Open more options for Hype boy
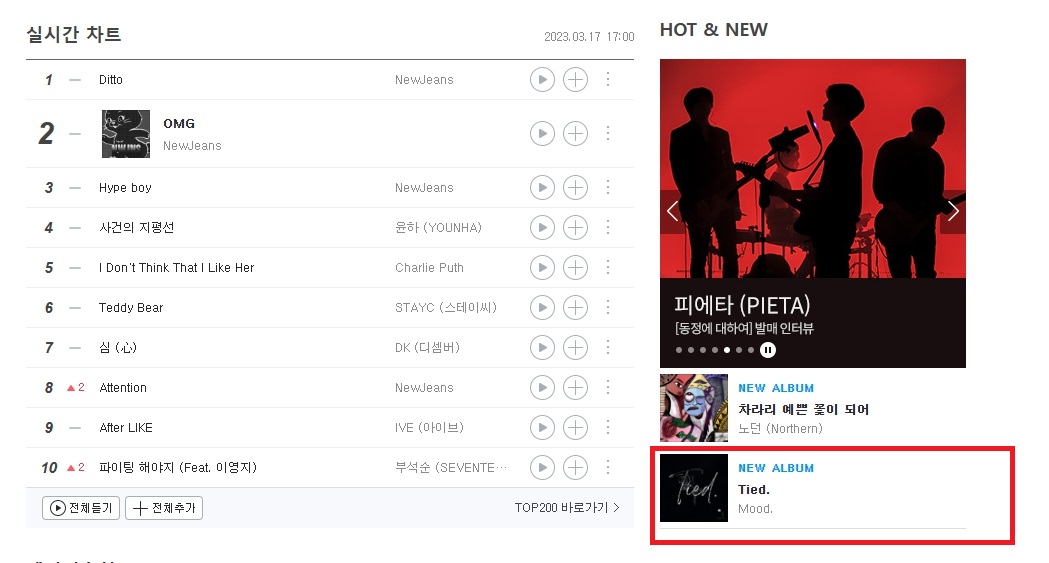This screenshot has height=563, width=1049. pyautogui.click(x=607, y=187)
